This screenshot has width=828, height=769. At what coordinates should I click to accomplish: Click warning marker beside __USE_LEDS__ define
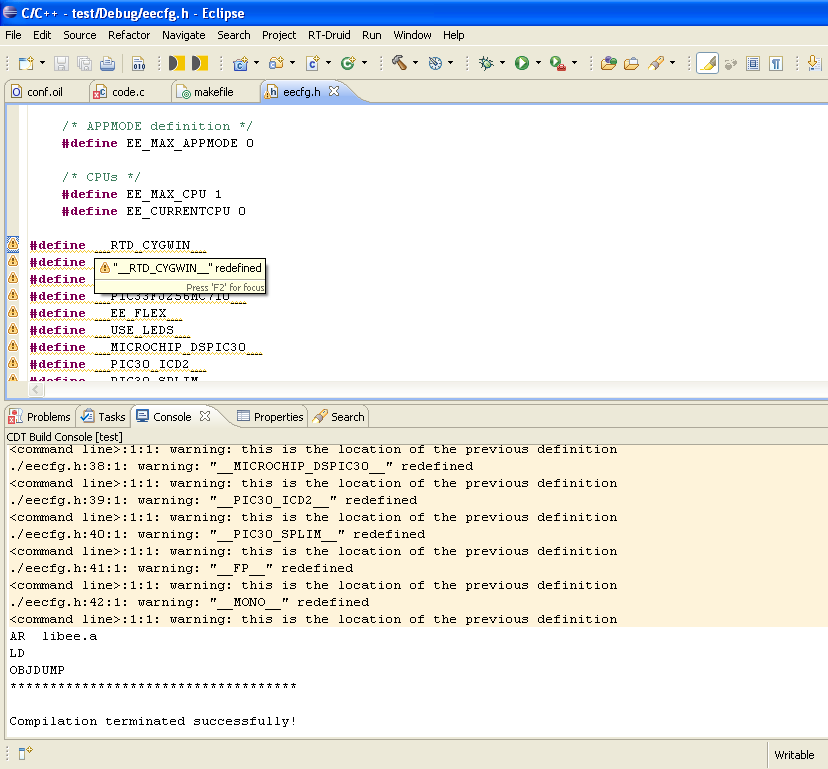13,329
